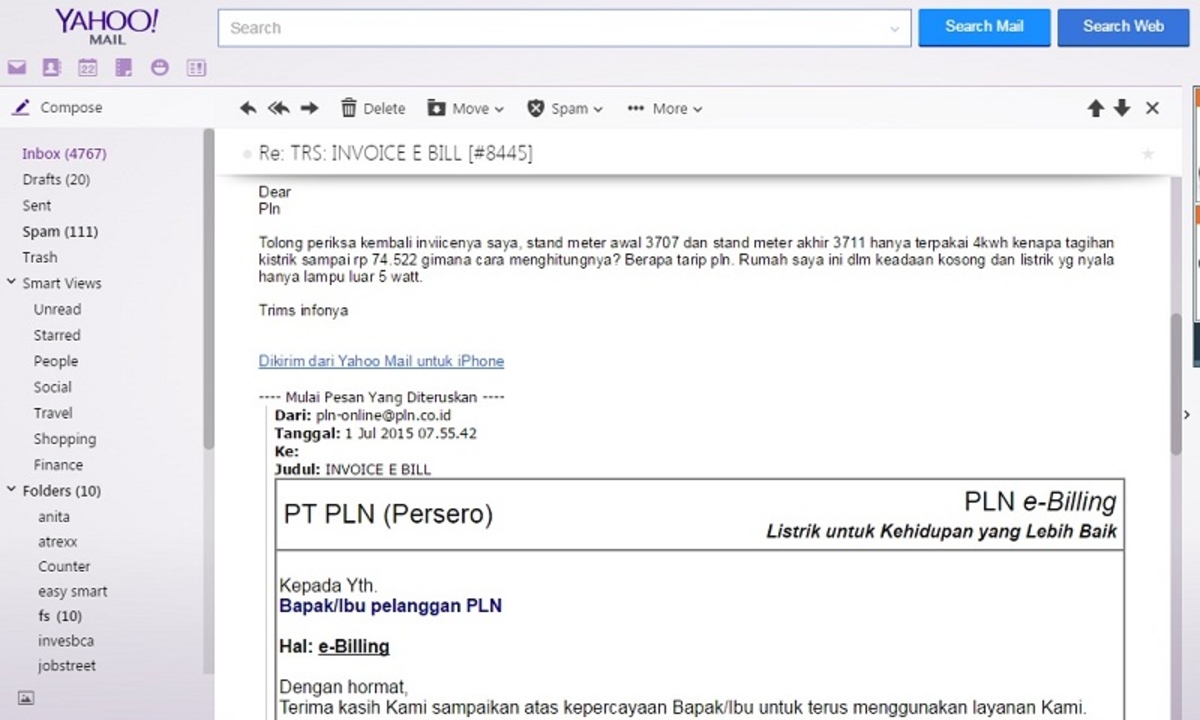The width and height of the screenshot is (1200, 720).
Task: Star the INVOICE E BILL message
Action: (x=1148, y=154)
